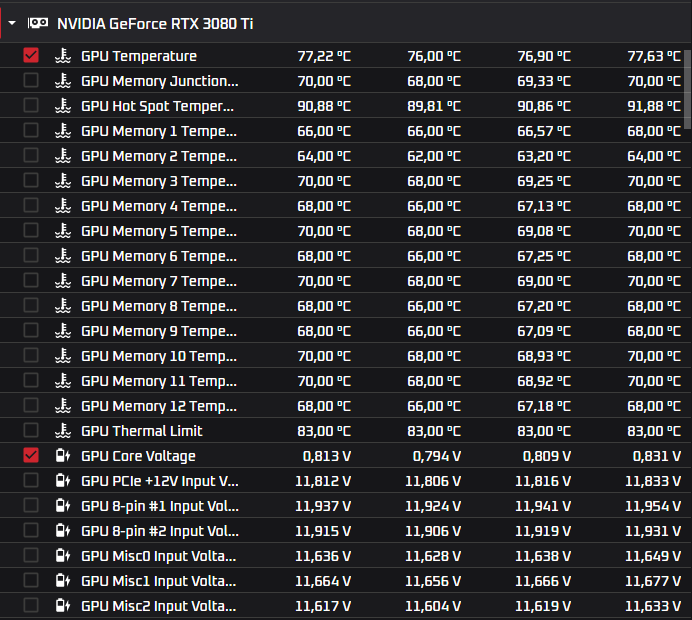The height and width of the screenshot is (620, 692).
Task: Click the battery icon for GPU 8-pin #2
Action: [63, 530]
